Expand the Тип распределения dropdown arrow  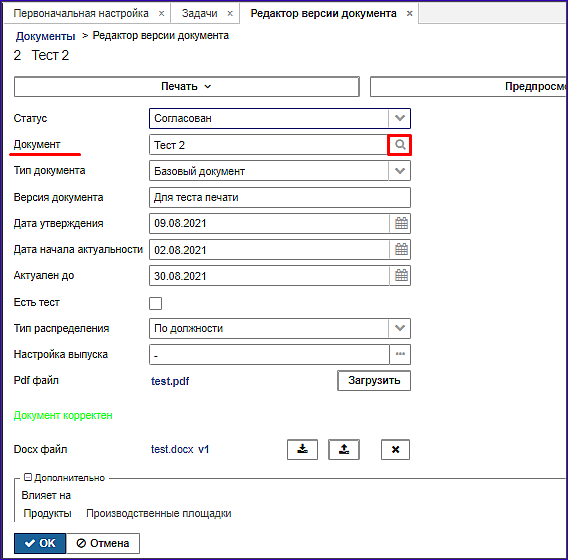coord(400,328)
